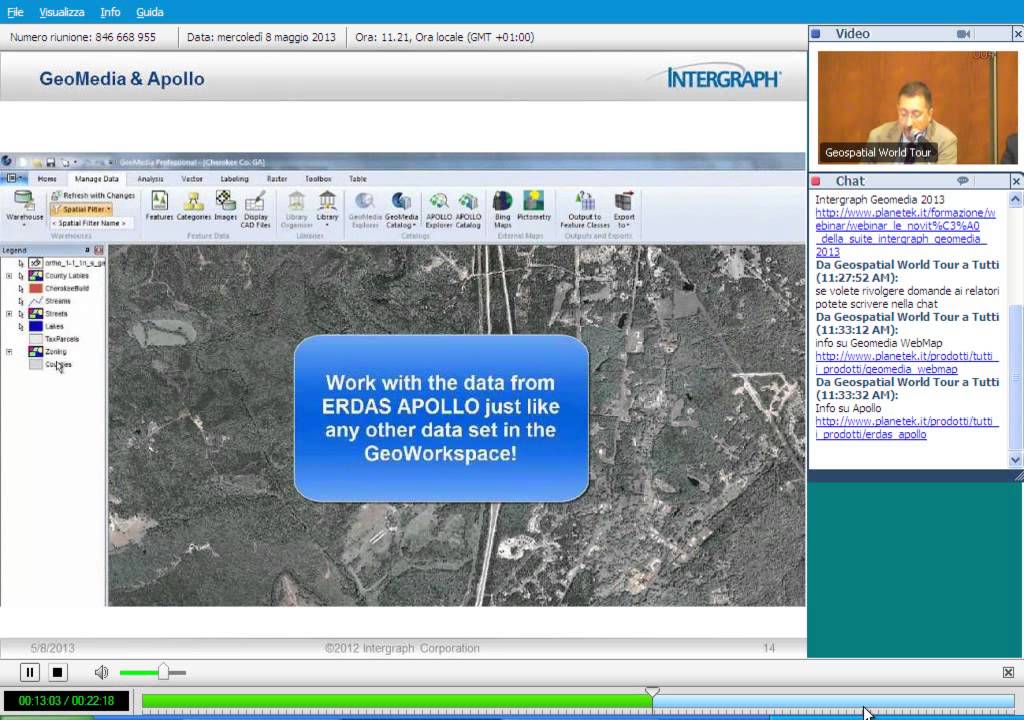Image resolution: width=1024 pixels, height=720 pixels.
Task: Open the Warehouse tool in the ribbon
Action: point(24,206)
